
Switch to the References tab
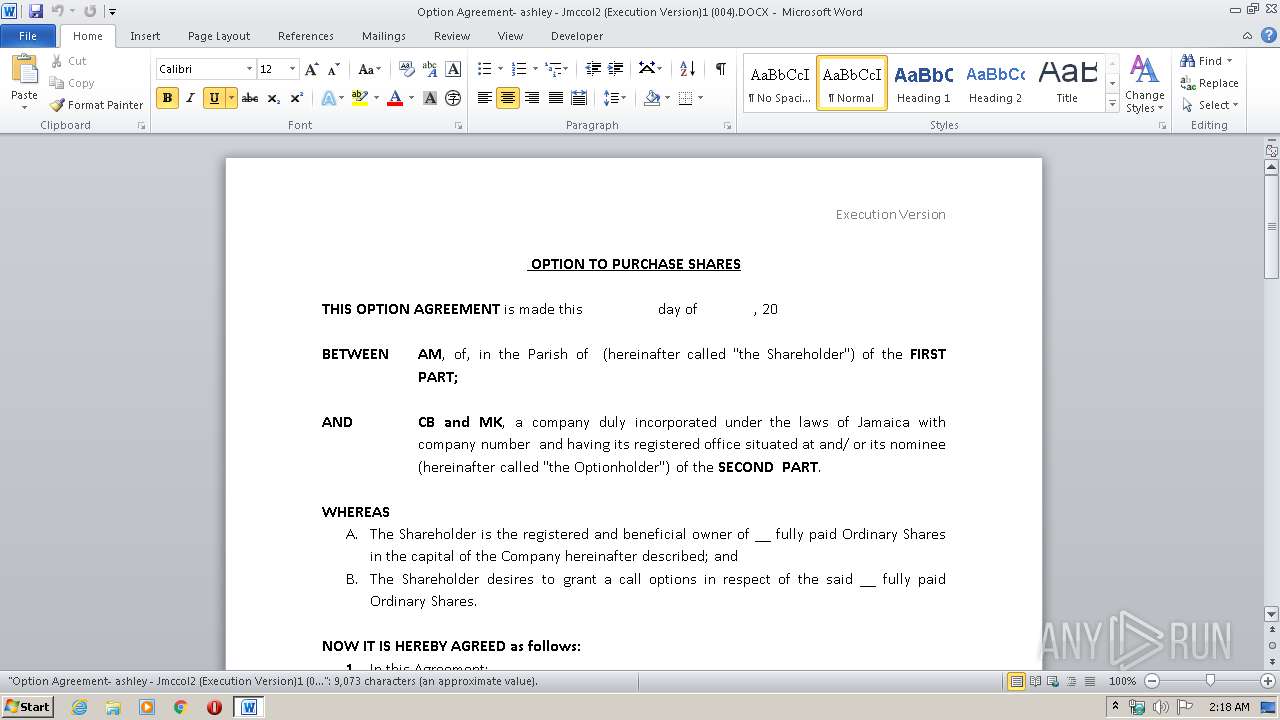[306, 36]
